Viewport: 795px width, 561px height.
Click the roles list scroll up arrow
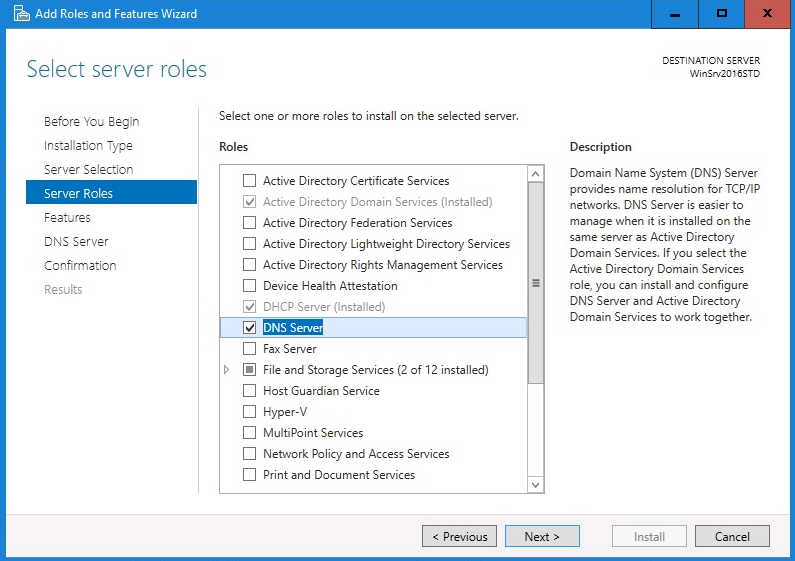(535, 174)
